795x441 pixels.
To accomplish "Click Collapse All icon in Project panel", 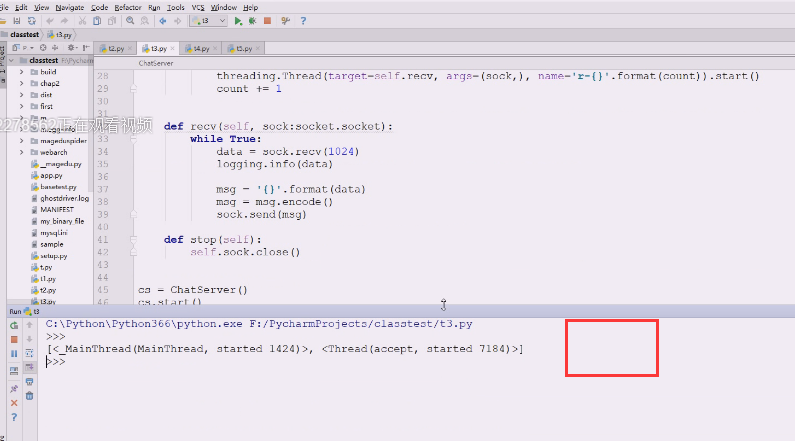I will [x=55, y=48].
